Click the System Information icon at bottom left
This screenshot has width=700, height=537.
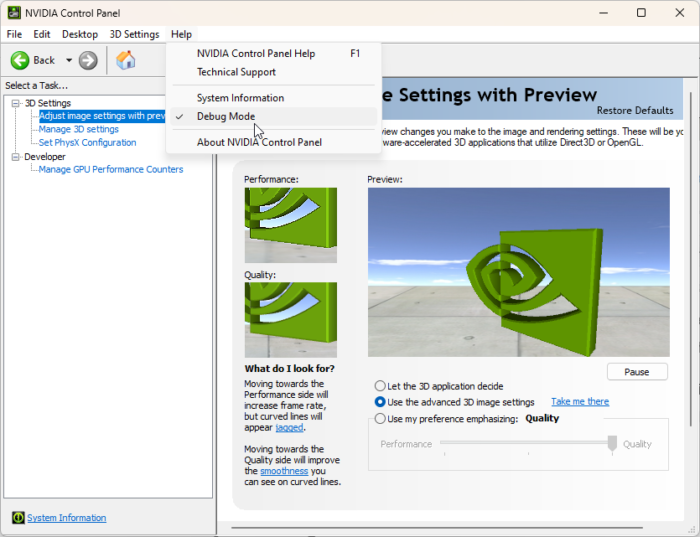(x=18, y=517)
